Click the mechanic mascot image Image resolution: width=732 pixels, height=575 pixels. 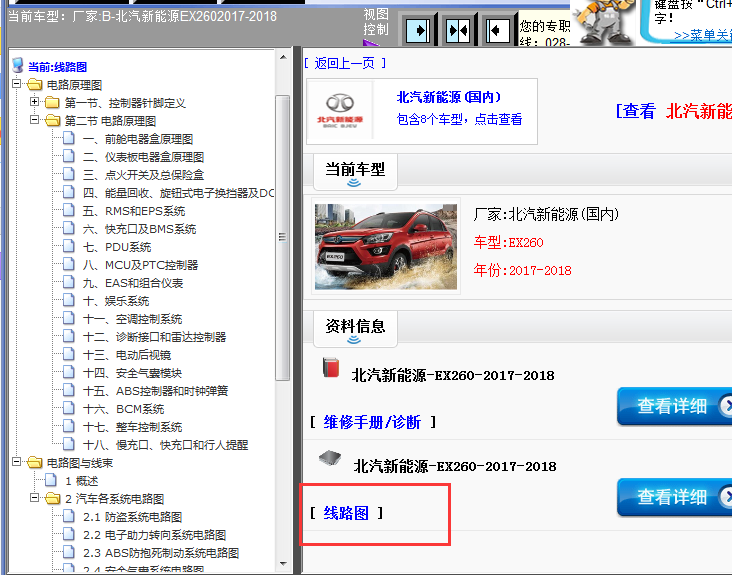603,21
